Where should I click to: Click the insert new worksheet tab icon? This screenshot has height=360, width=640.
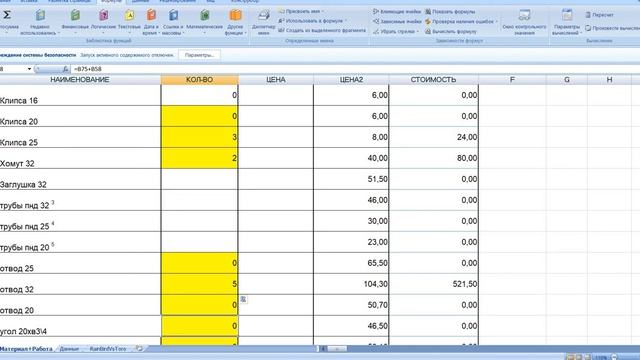tap(139, 349)
